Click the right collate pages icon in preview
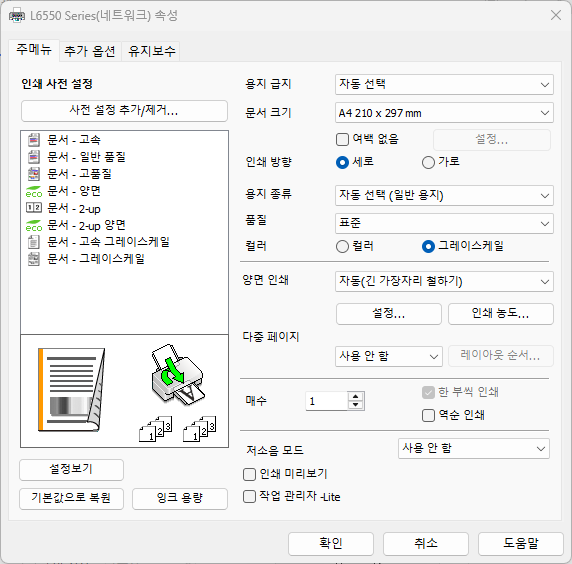 tap(200, 429)
